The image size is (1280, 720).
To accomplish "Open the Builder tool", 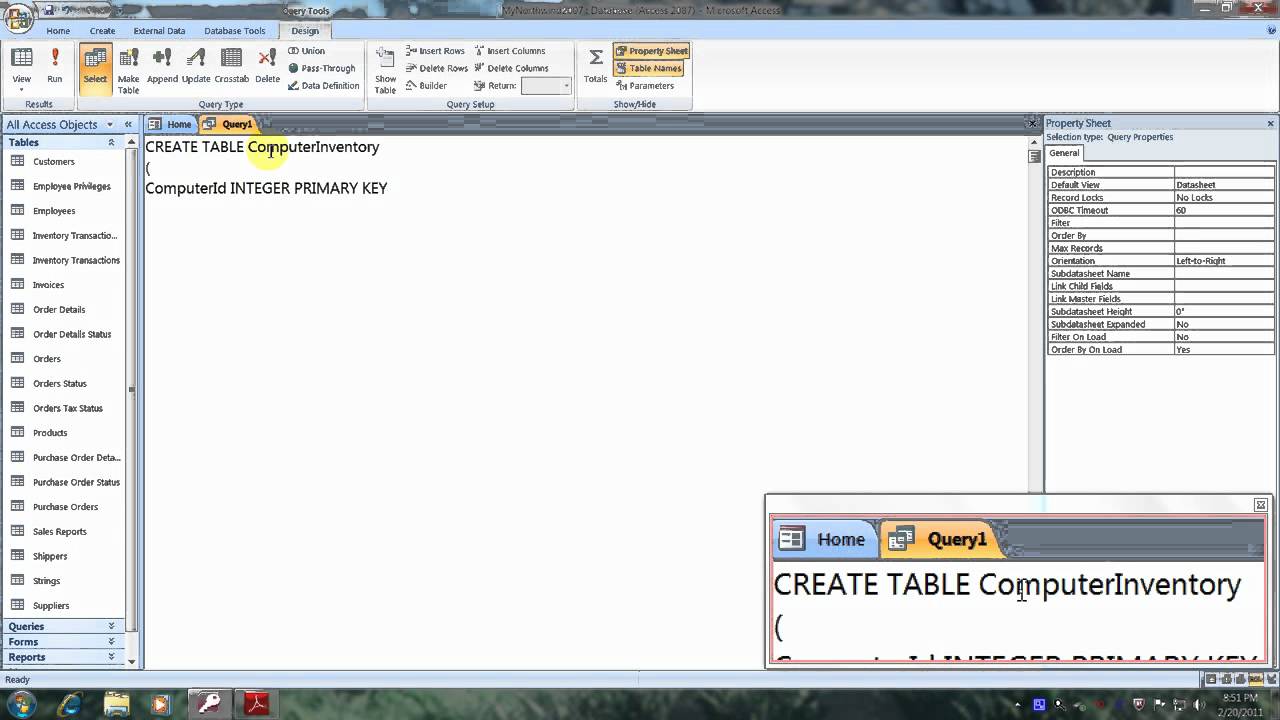I will pyautogui.click(x=426, y=86).
